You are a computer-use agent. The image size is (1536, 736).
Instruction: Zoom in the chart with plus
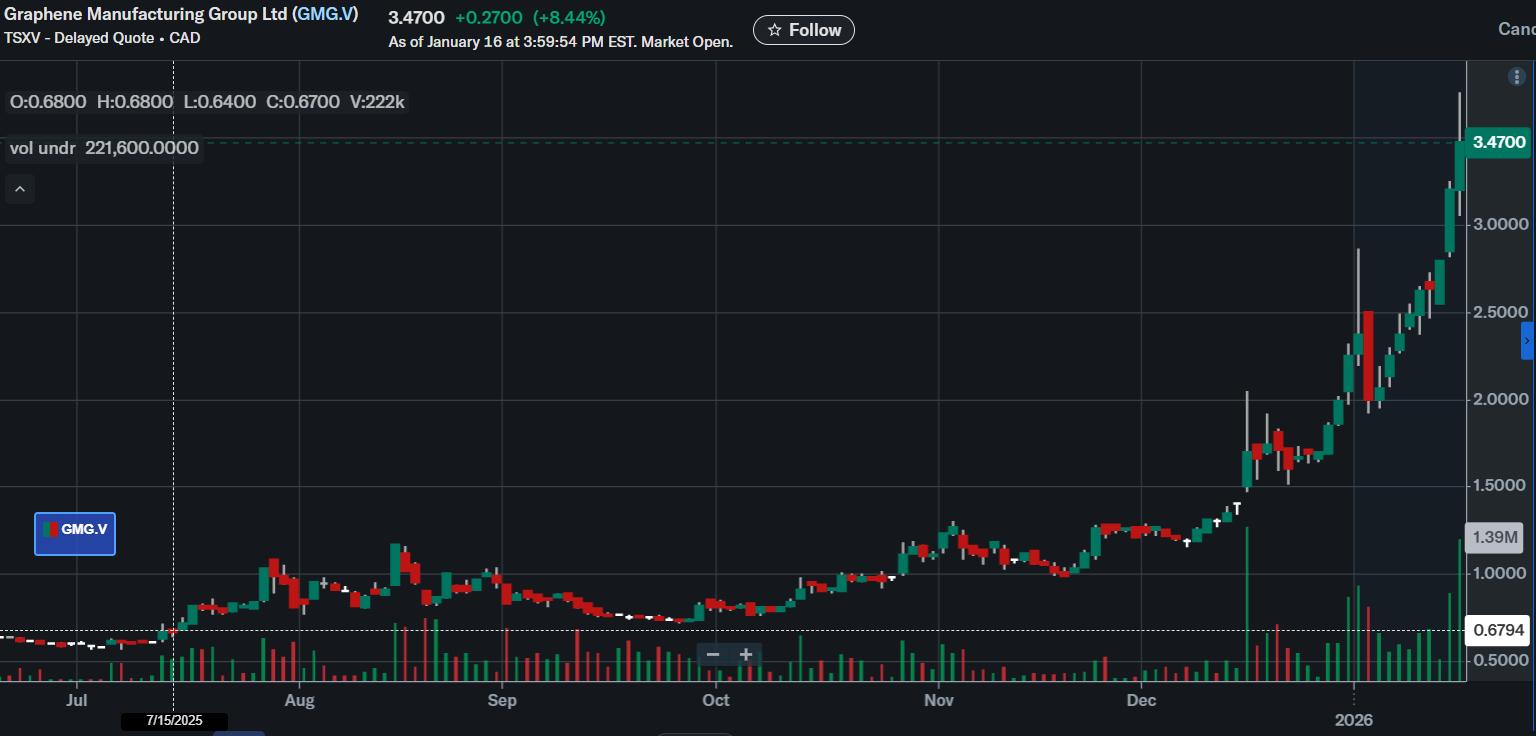[746, 655]
